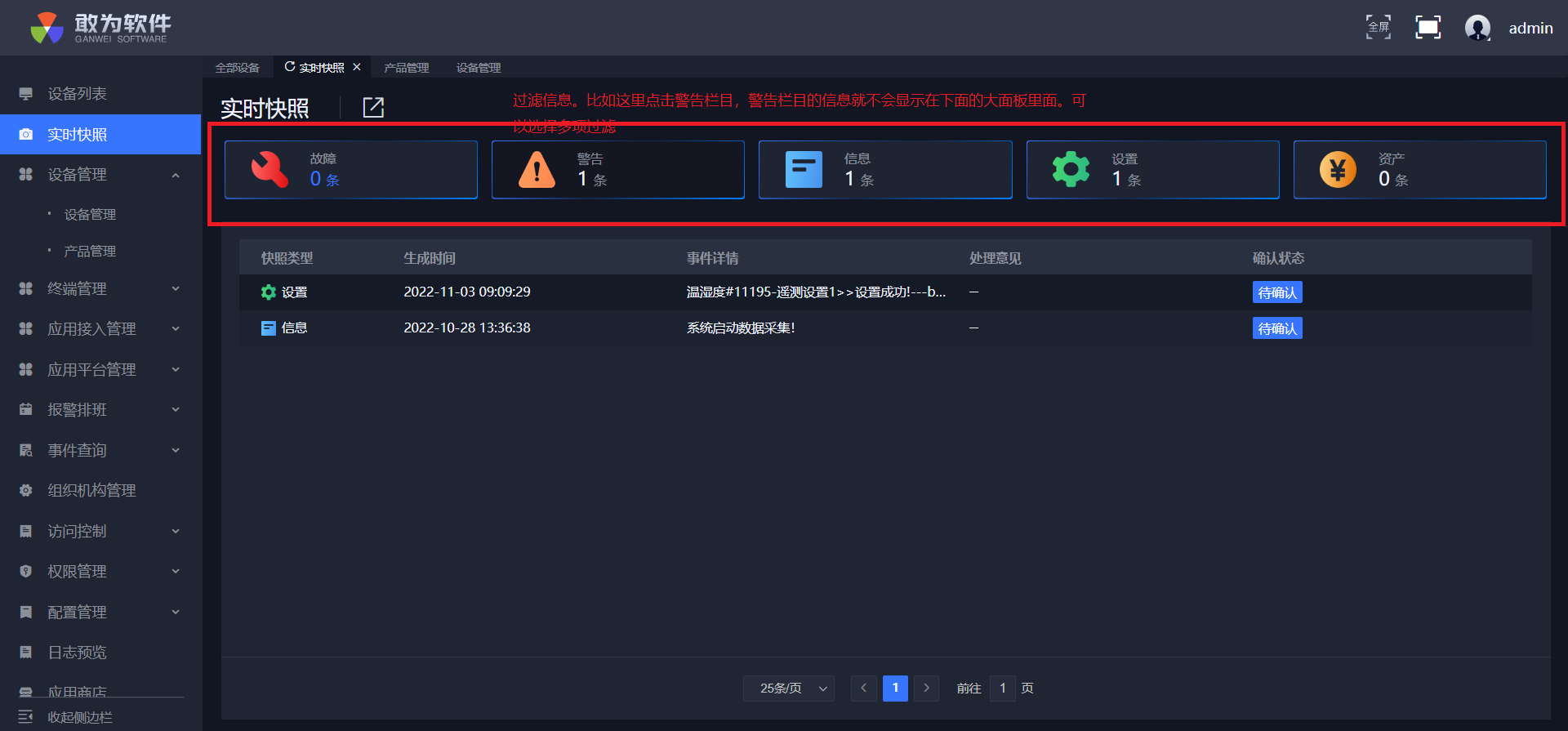Click timestamp 2022-11-03 09:09:29
The image size is (1568, 731).
(467, 292)
